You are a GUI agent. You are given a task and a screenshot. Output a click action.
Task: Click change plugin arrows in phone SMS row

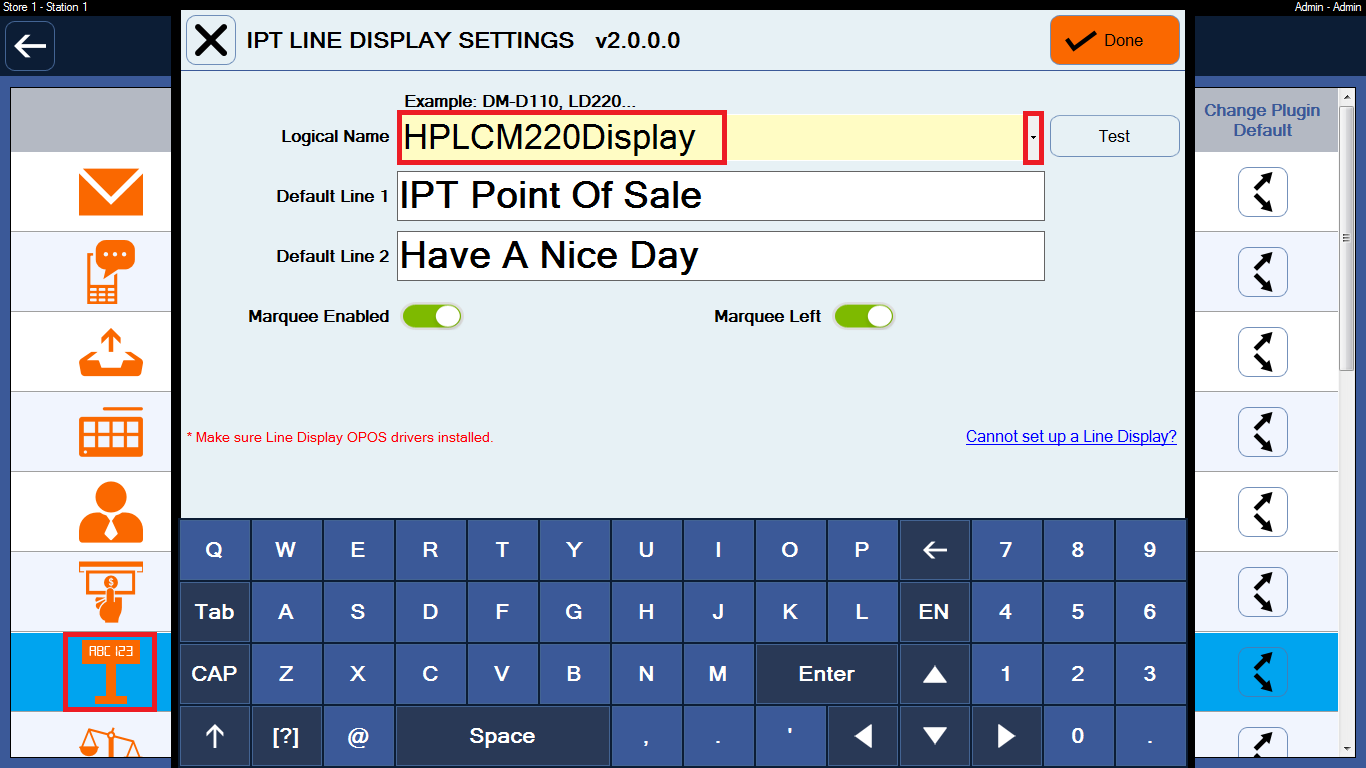pos(1263,272)
